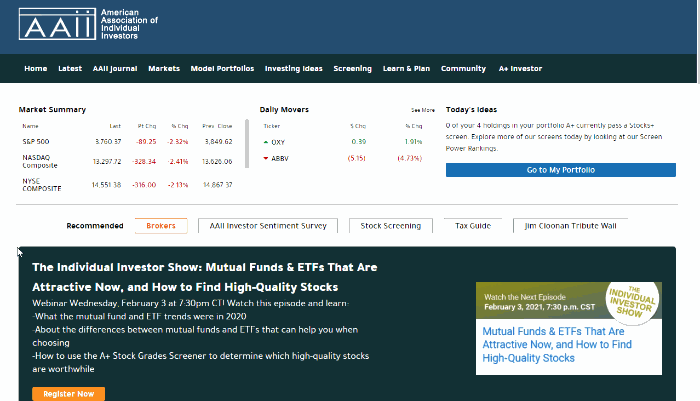
Task: Click NASDAQ Composite row name
Action: point(40,161)
